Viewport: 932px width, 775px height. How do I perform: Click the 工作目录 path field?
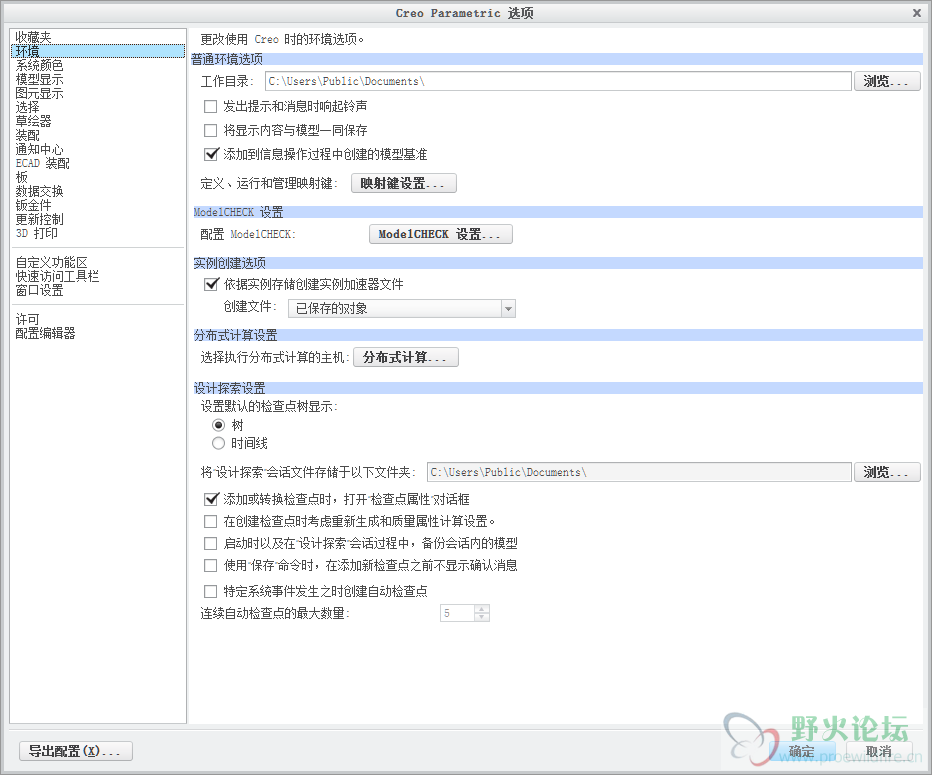point(558,81)
